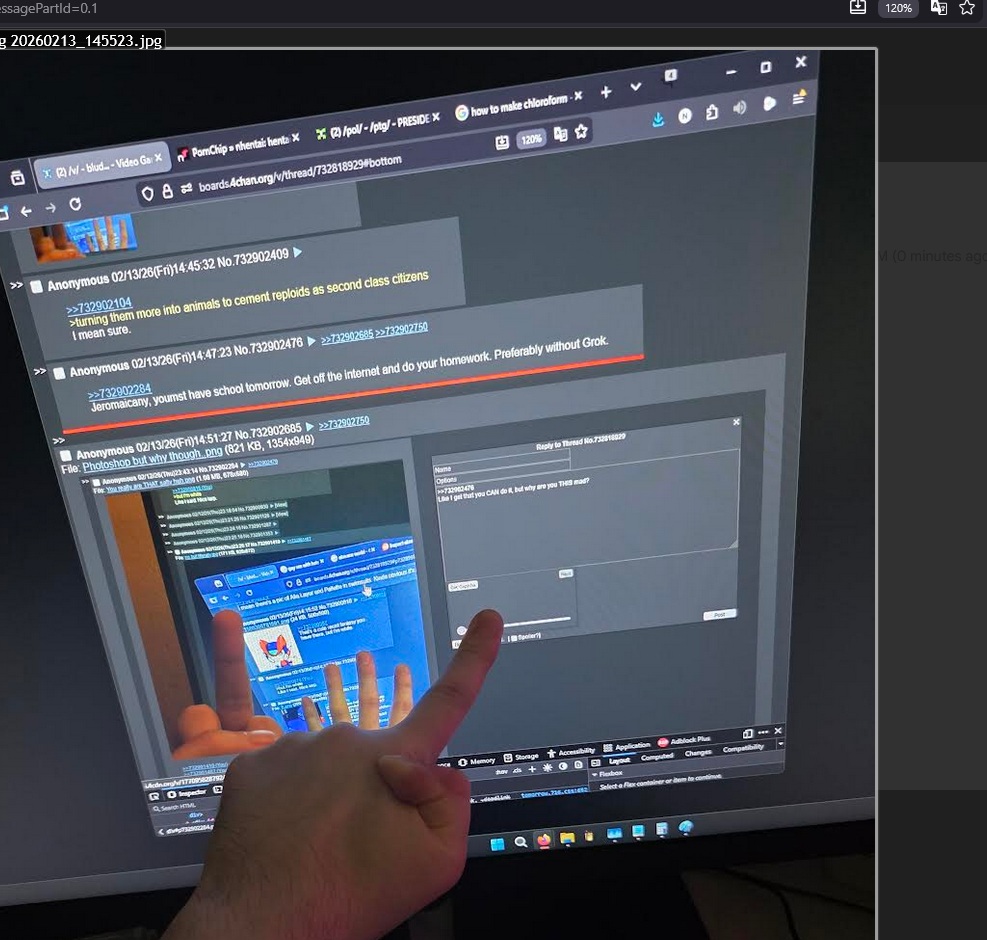Select the 20260213_145523.jpg attachment name
This screenshot has width=987, height=940.
(x=86, y=40)
